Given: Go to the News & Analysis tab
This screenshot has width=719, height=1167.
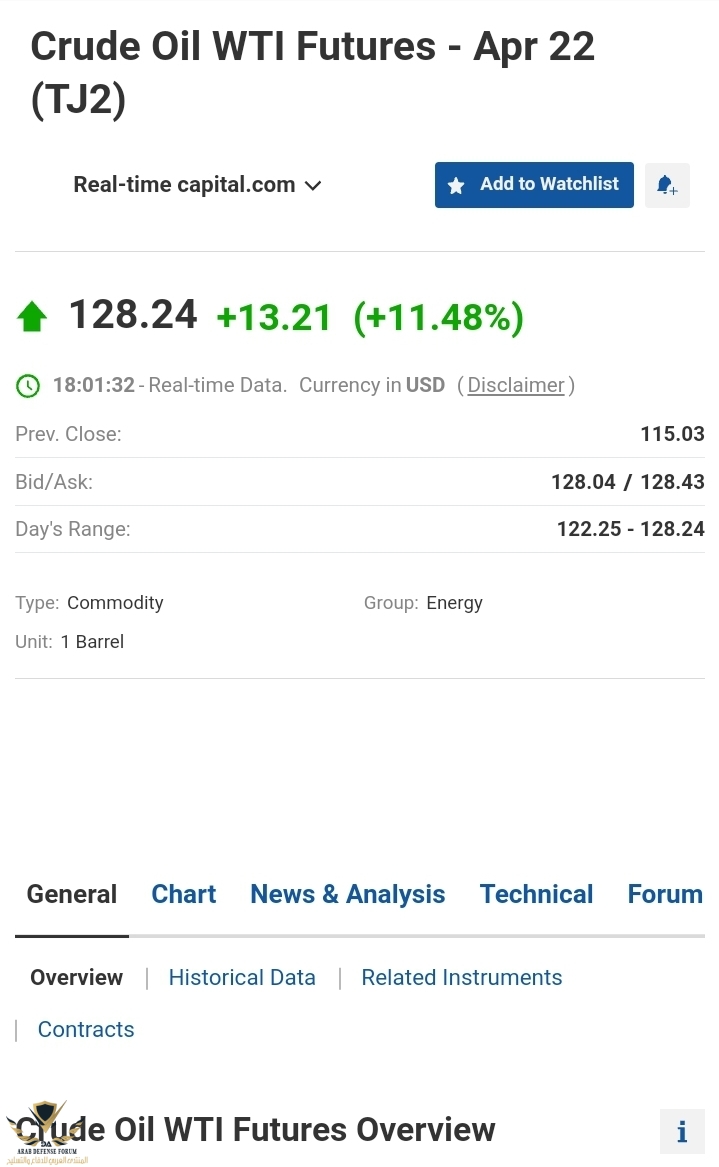Looking at the screenshot, I should click(x=347, y=894).
